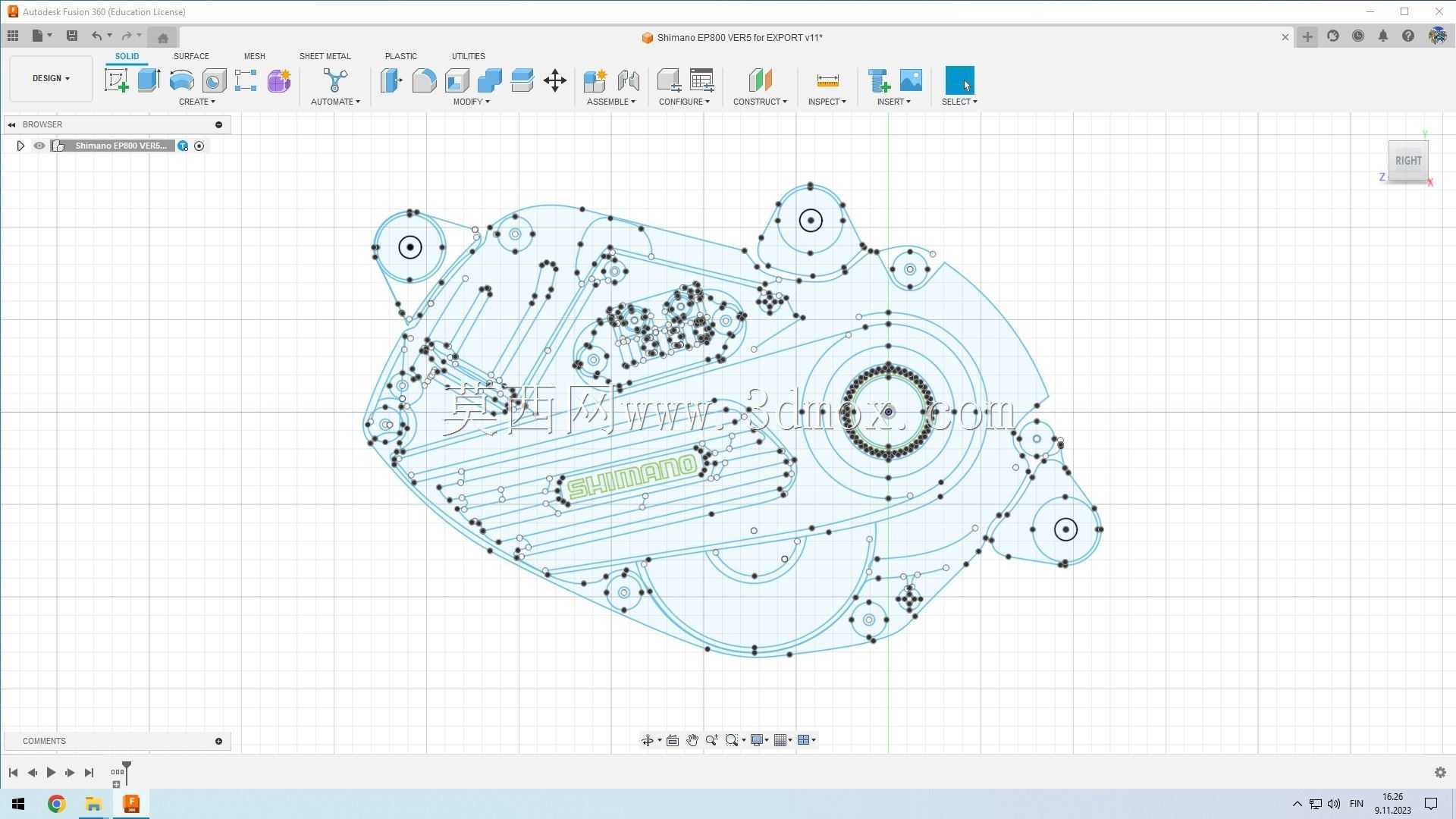Select the Offset Face tool
The height and width of the screenshot is (819, 1456).
tap(522, 80)
